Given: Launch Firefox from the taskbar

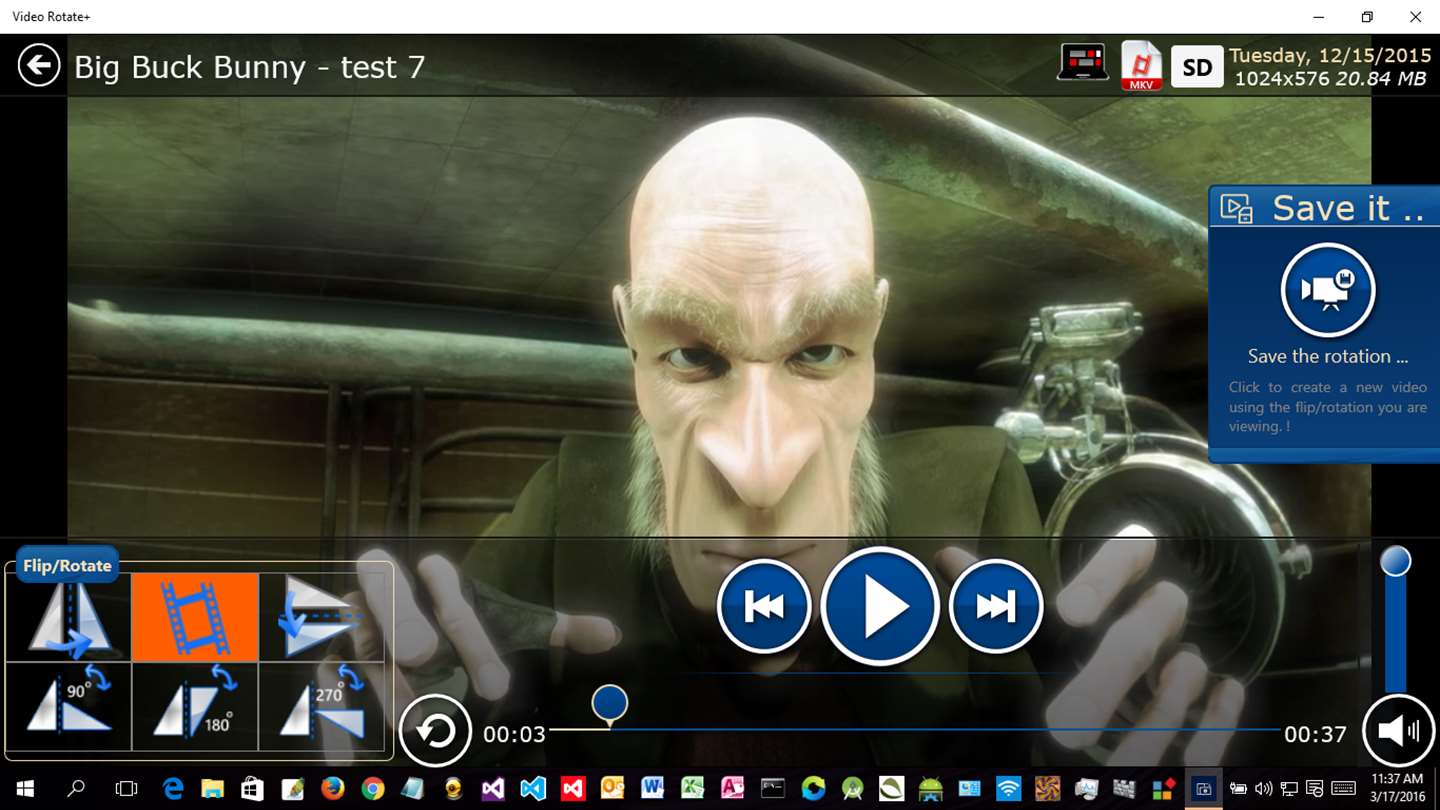Looking at the screenshot, I should [x=333, y=789].
